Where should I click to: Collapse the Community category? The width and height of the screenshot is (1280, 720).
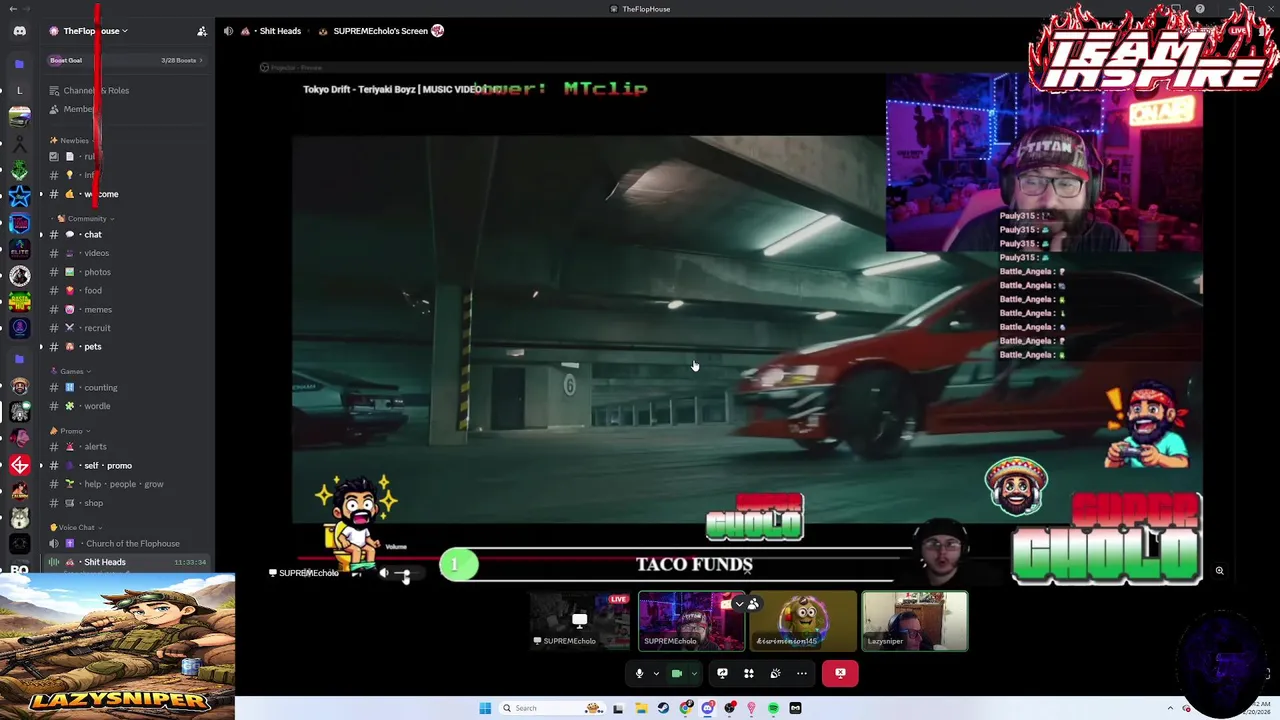[x=84, y=218]
